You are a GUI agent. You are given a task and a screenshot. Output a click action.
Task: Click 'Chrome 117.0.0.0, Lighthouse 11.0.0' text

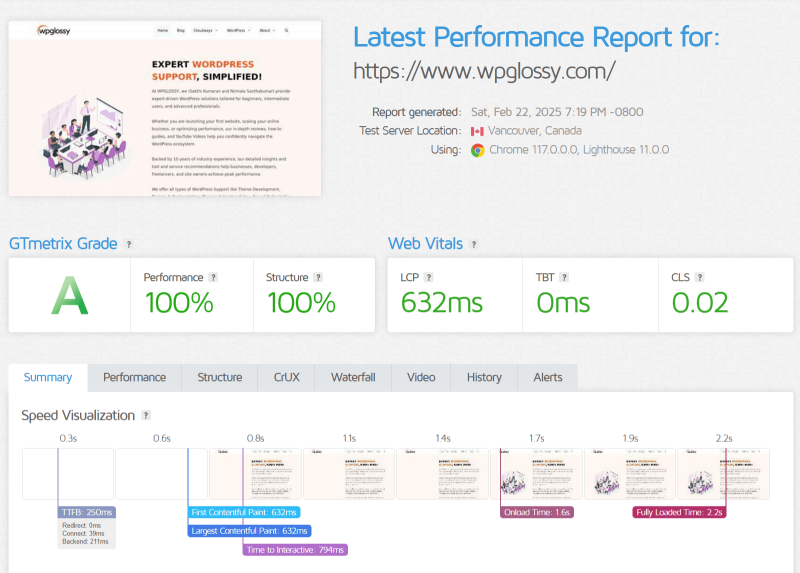(x=579, y=150)
